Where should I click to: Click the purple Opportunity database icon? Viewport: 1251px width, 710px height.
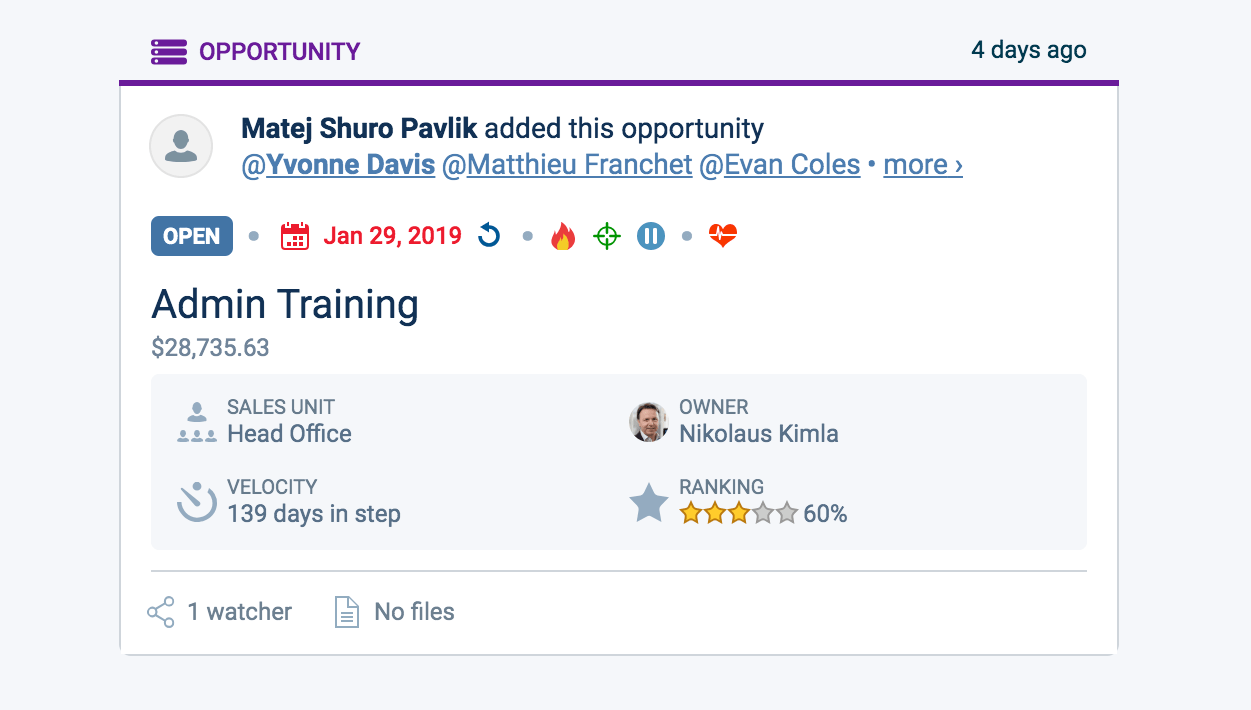click(168, 50)
